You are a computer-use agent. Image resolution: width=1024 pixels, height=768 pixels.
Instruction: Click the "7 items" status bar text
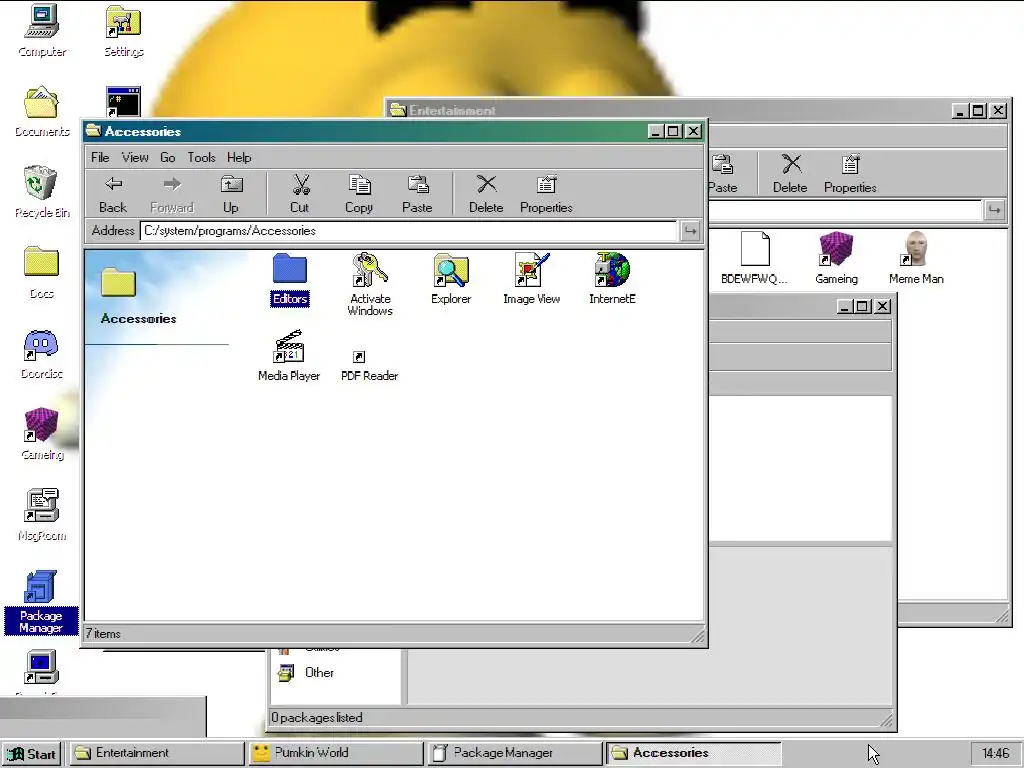point(103,633)
